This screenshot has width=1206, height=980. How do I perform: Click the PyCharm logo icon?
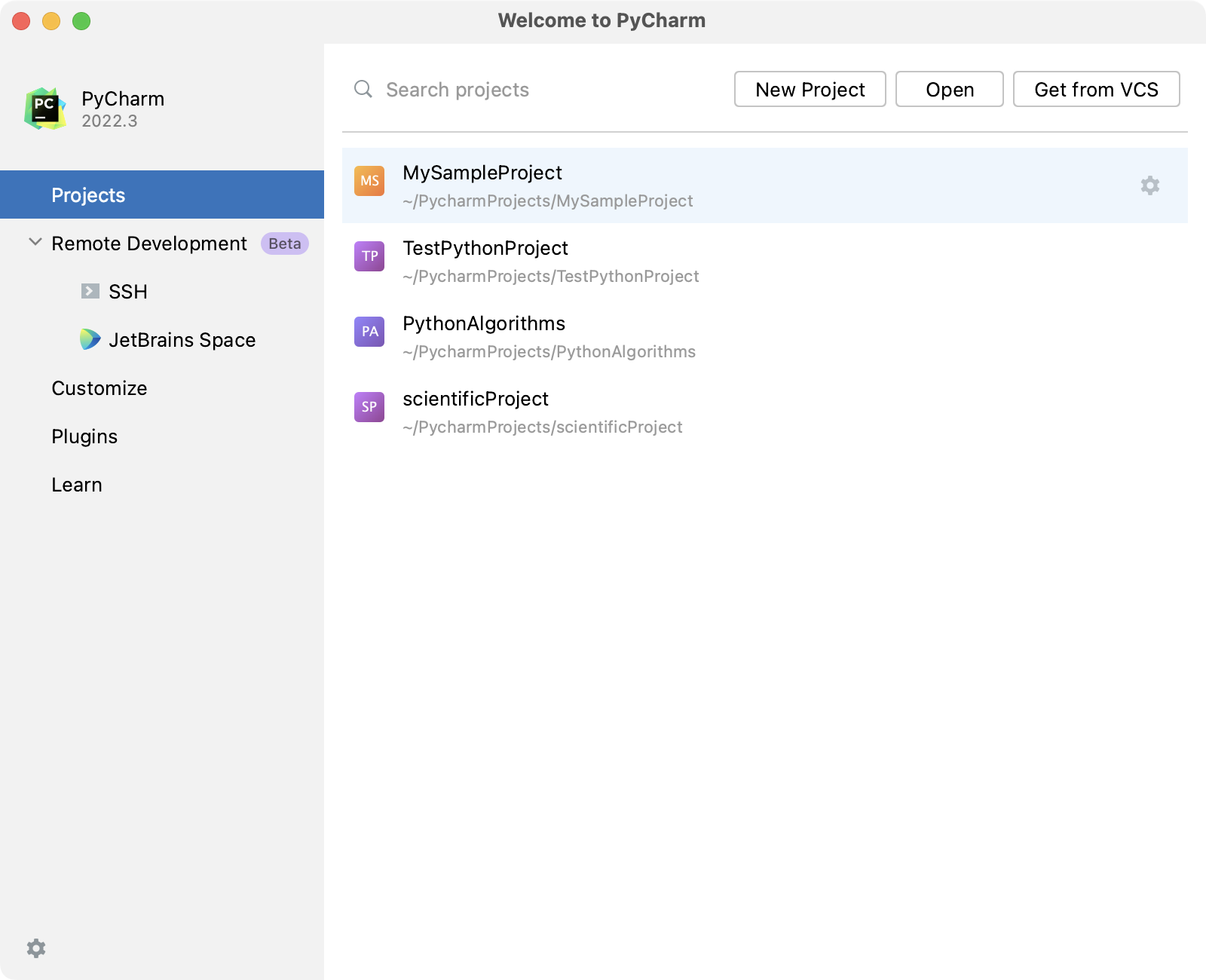click(44, 109)
